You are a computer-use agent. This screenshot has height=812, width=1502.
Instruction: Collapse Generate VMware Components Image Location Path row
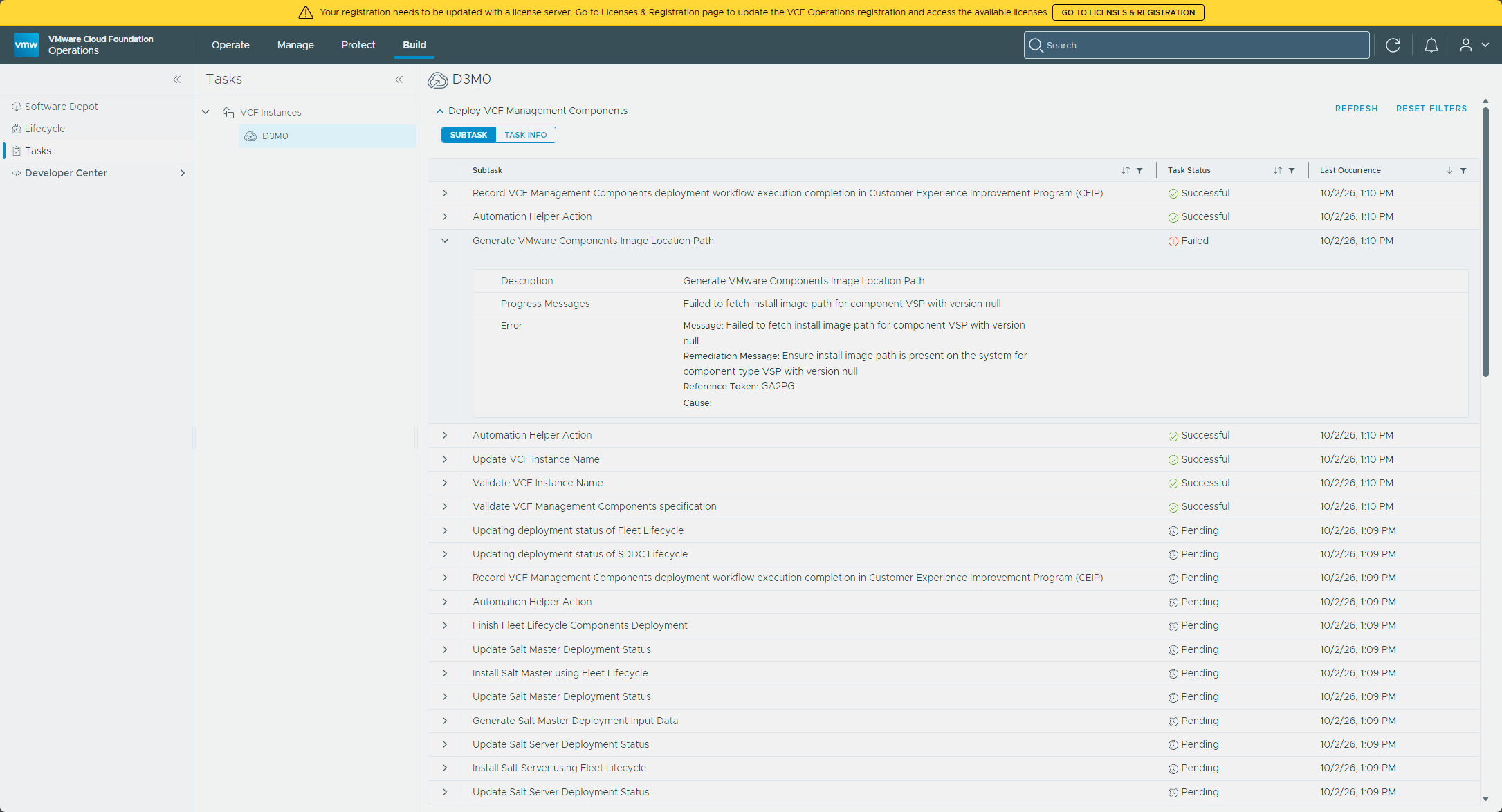[x=445, y=241]
